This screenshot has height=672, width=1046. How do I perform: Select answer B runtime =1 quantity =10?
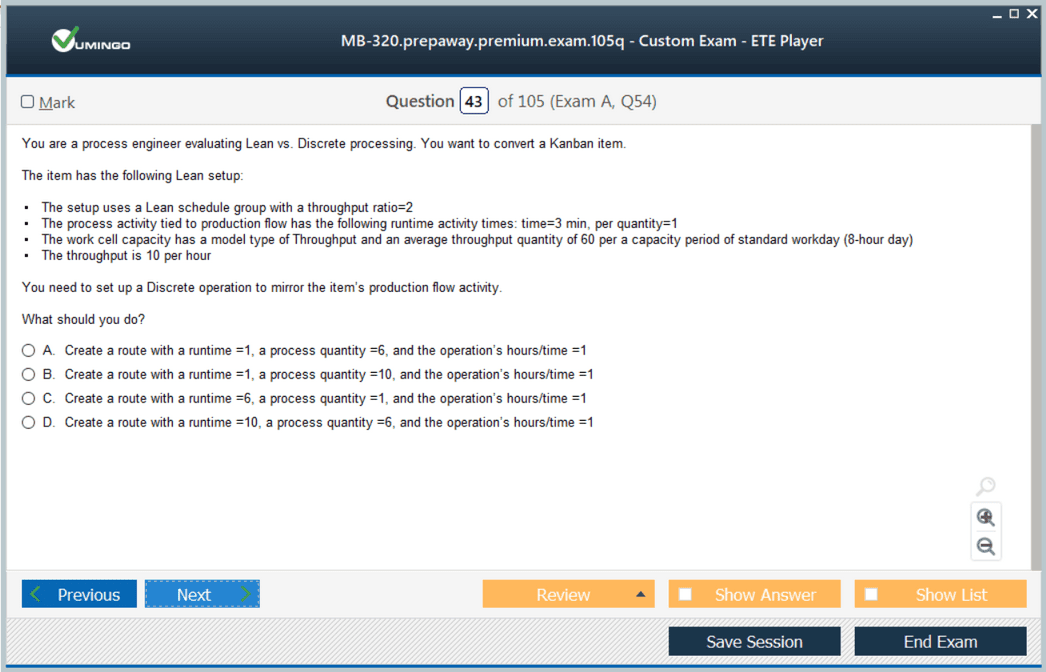(28, 374)
